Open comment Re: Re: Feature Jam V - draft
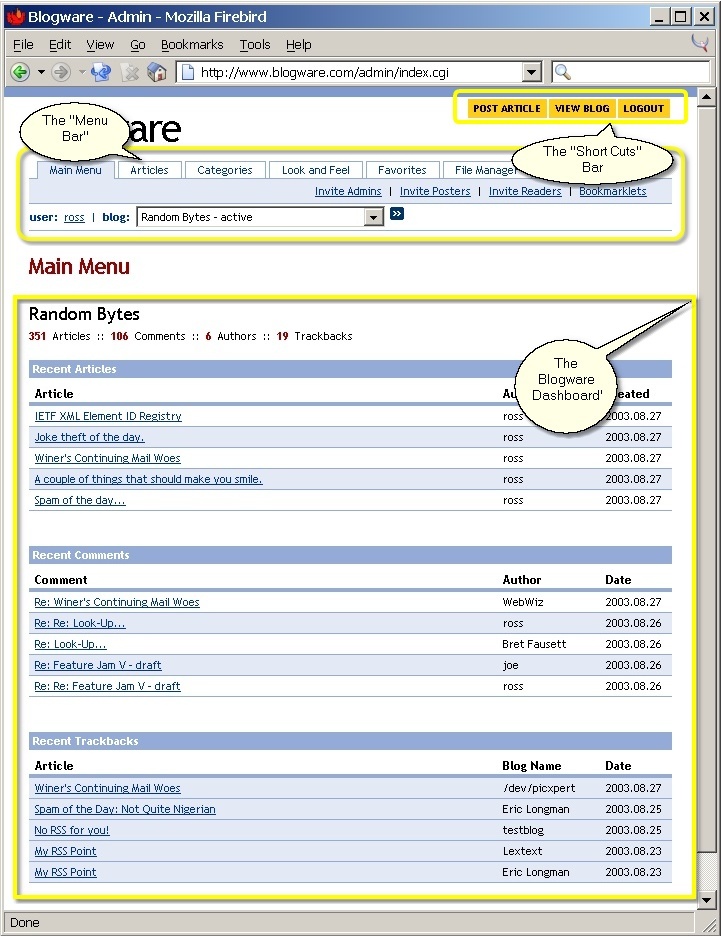Screen dimensions: 721x936 [107, 686]
